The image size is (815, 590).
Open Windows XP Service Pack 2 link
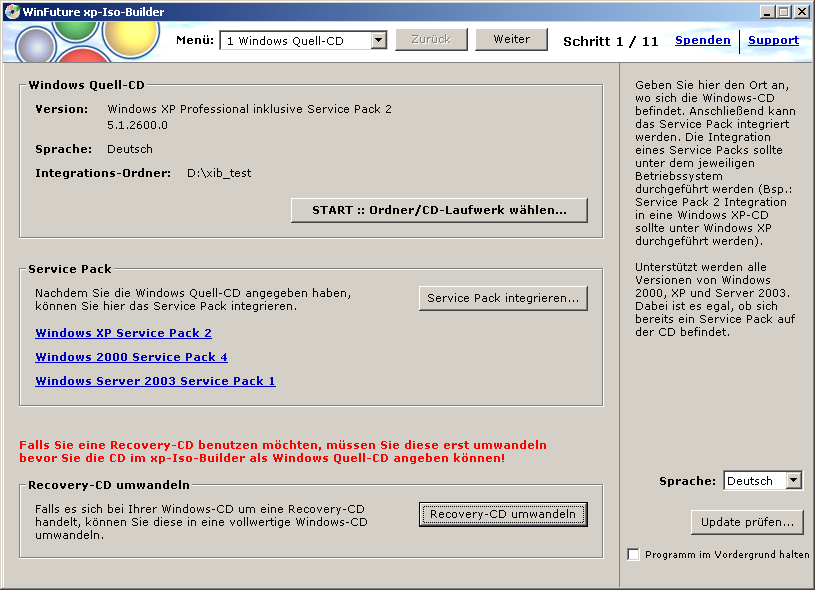[x=124, y=333]
